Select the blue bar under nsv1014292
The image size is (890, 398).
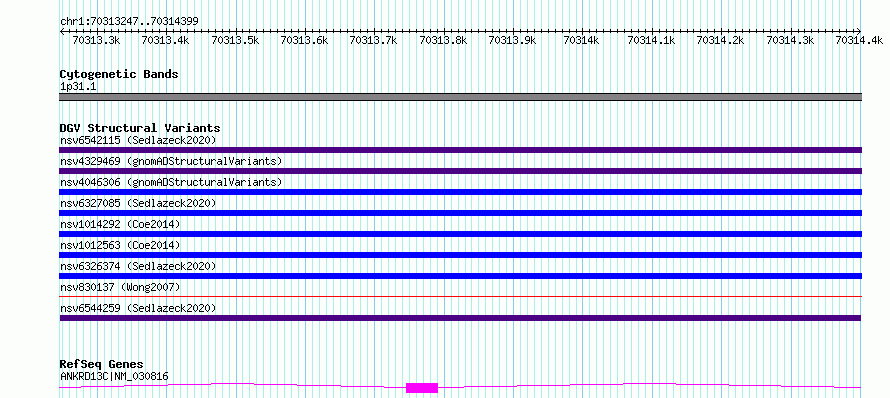(460, 234)
